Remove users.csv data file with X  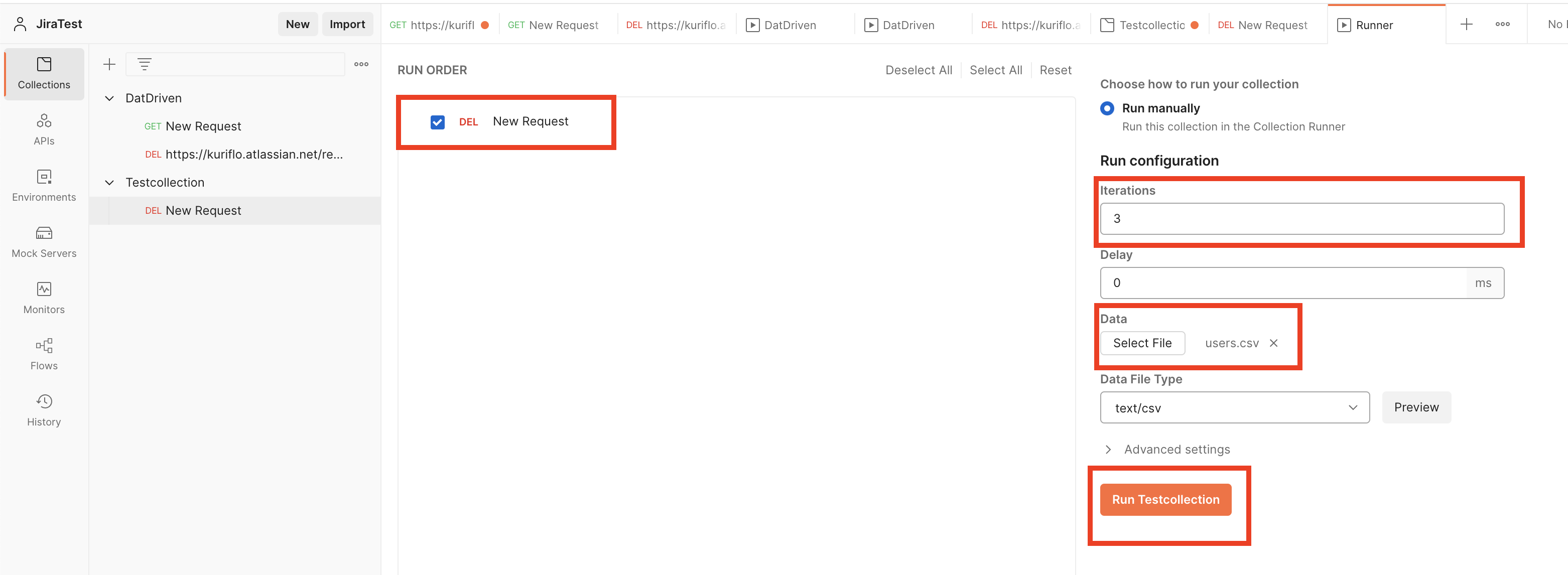tap(1273, 343)
